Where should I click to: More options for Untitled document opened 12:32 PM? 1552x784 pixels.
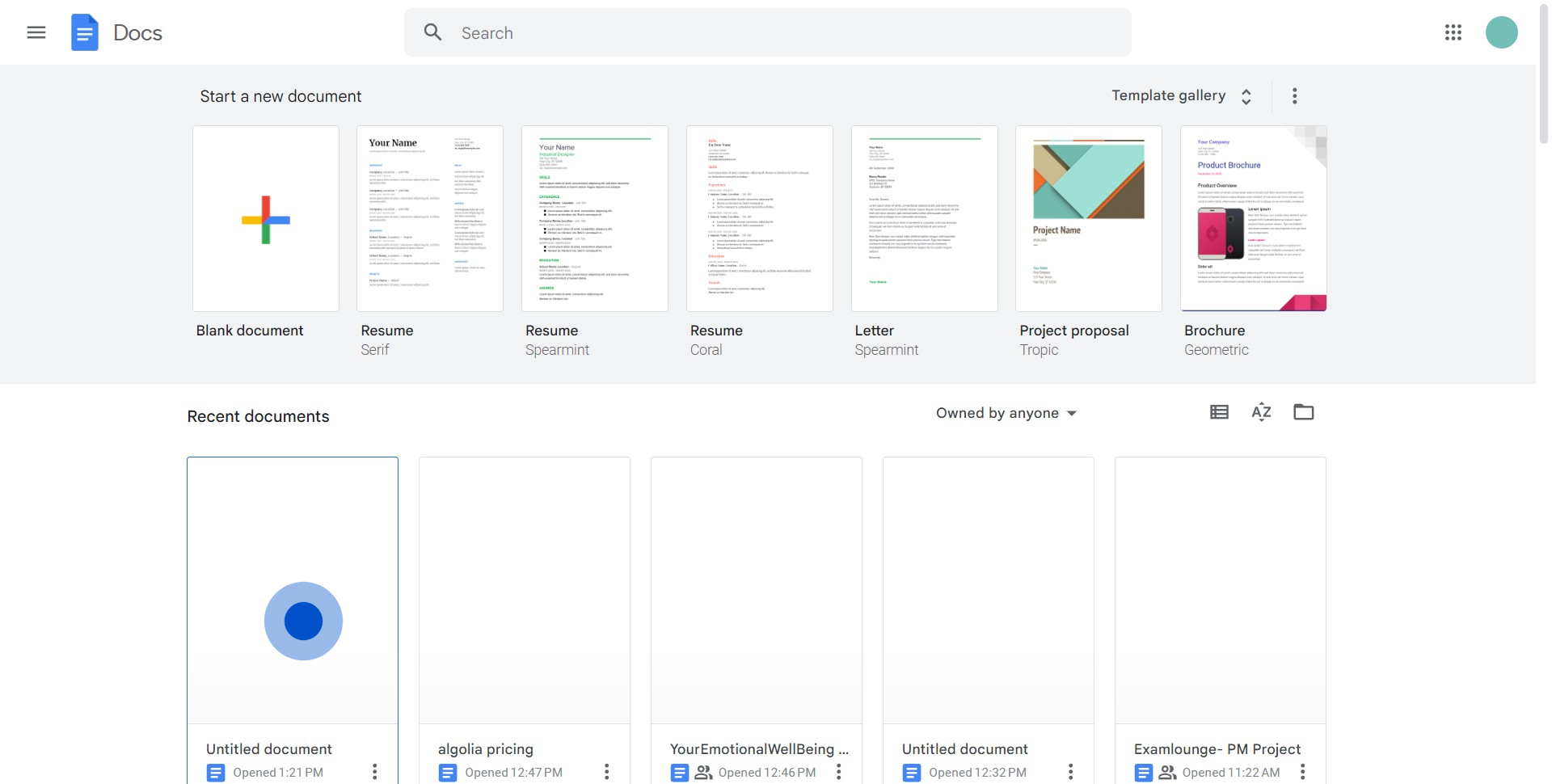[x=1071, y=772]
